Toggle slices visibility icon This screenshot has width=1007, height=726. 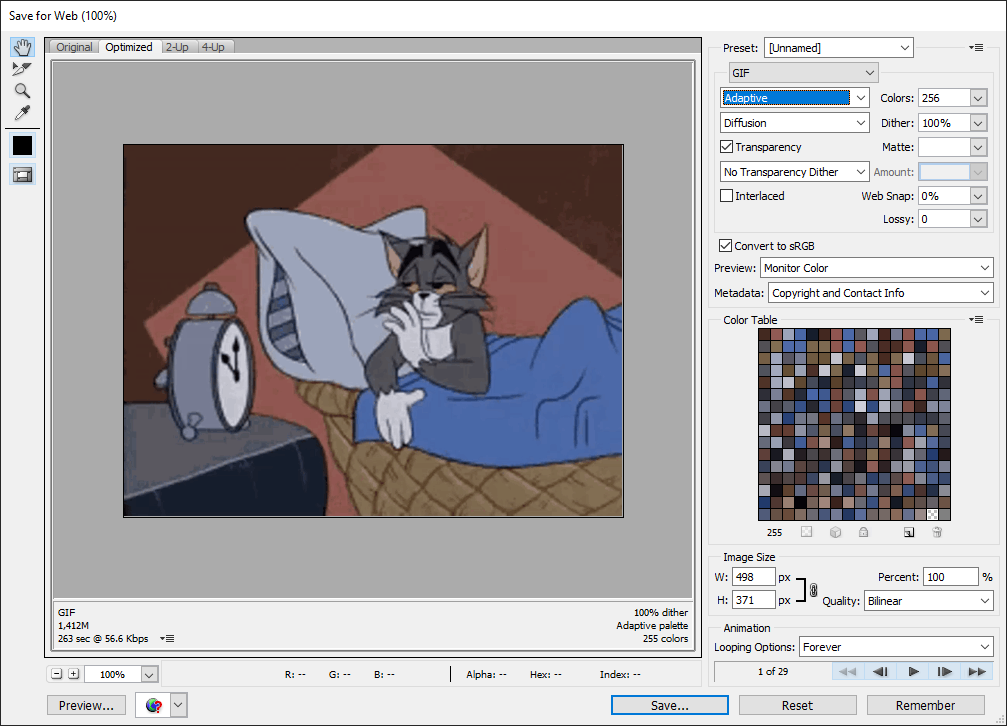point(22,175)
